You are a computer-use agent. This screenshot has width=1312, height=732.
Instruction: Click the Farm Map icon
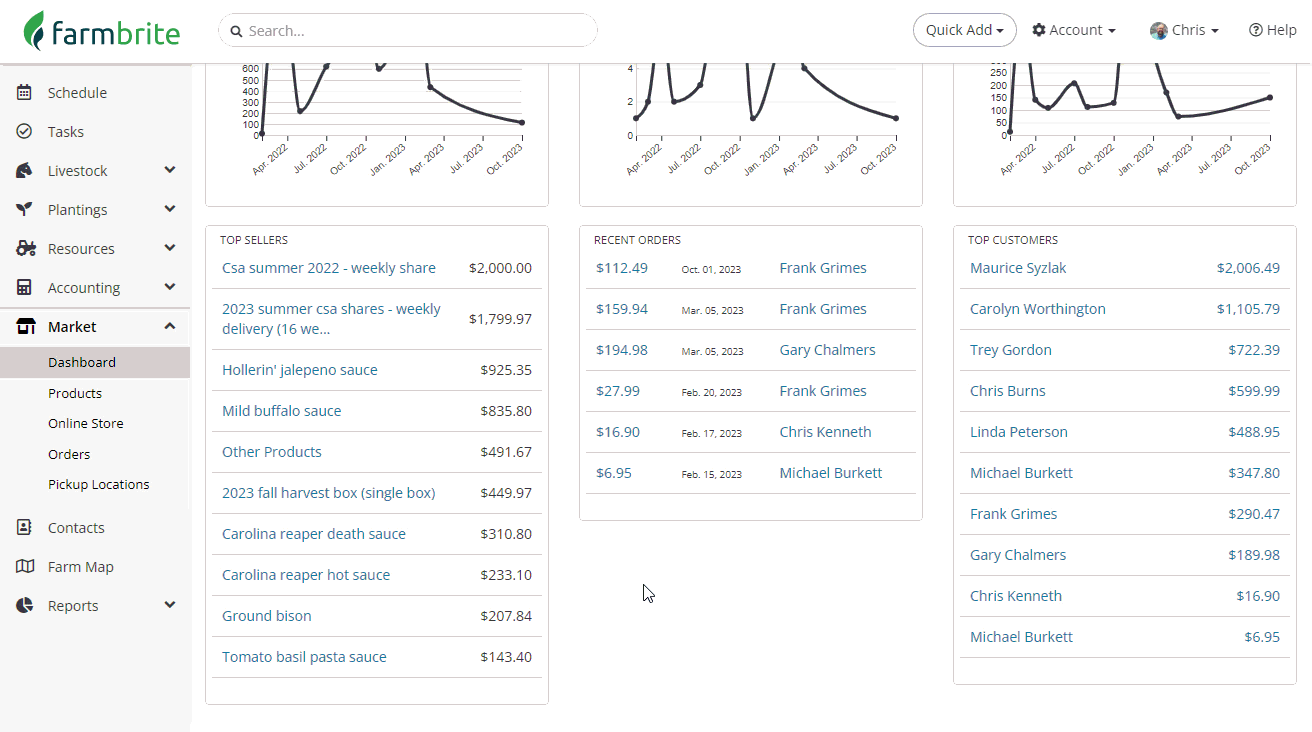(x=25, y=567)
